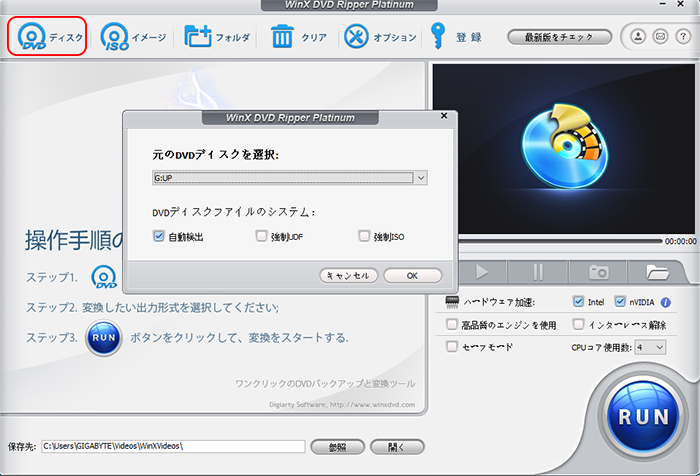Click the download/update round icon
The height and width of the screenshot is (476, 700).
click(x=638, y=36)
